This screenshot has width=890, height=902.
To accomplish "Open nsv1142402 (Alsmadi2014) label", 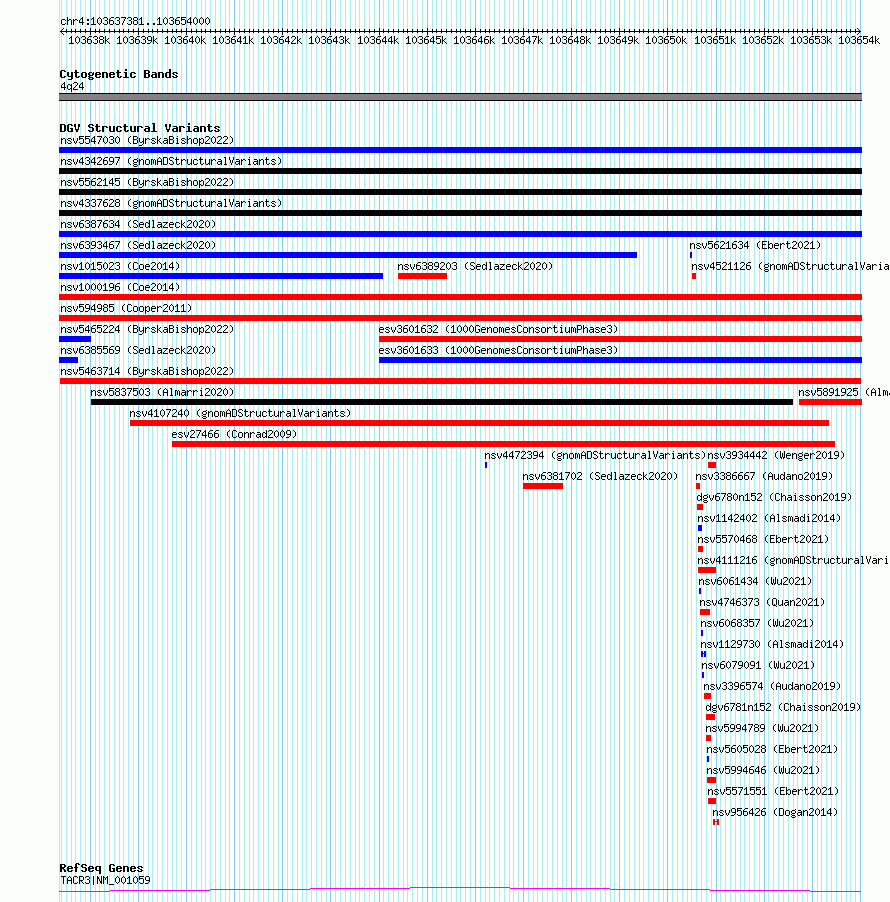I will tap(769, 518).
